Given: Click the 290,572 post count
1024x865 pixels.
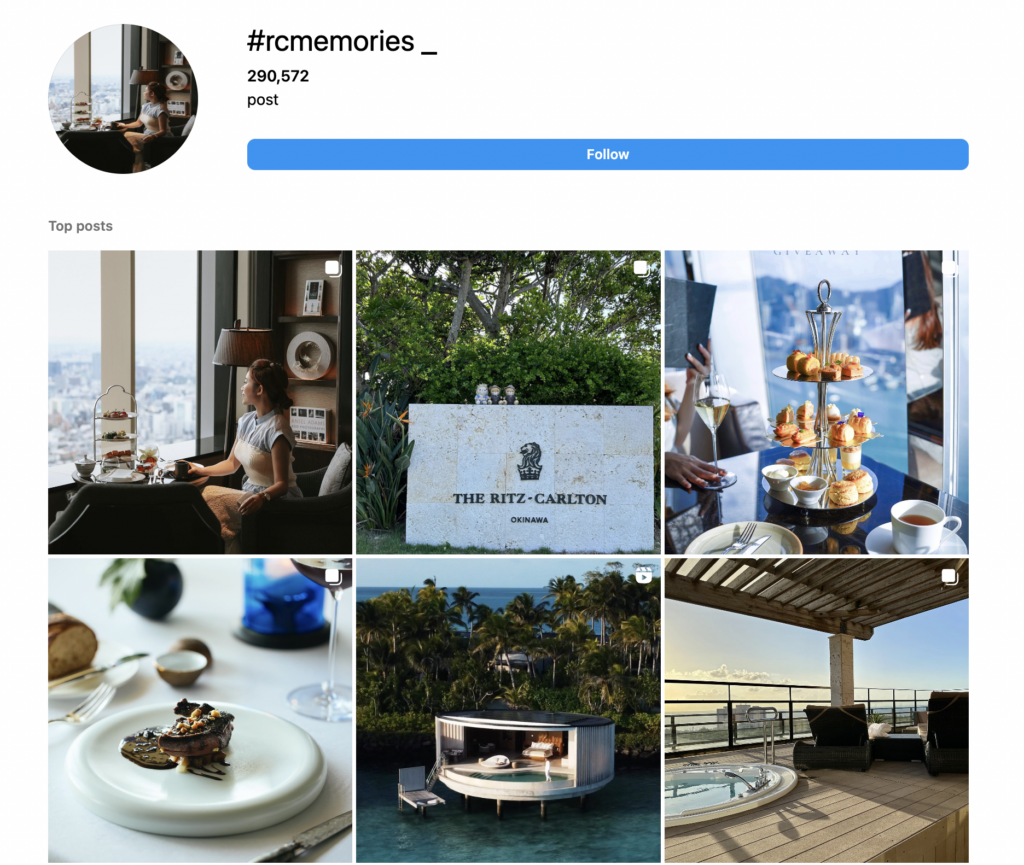Looking at the screenshot, I should pos(278,76).
